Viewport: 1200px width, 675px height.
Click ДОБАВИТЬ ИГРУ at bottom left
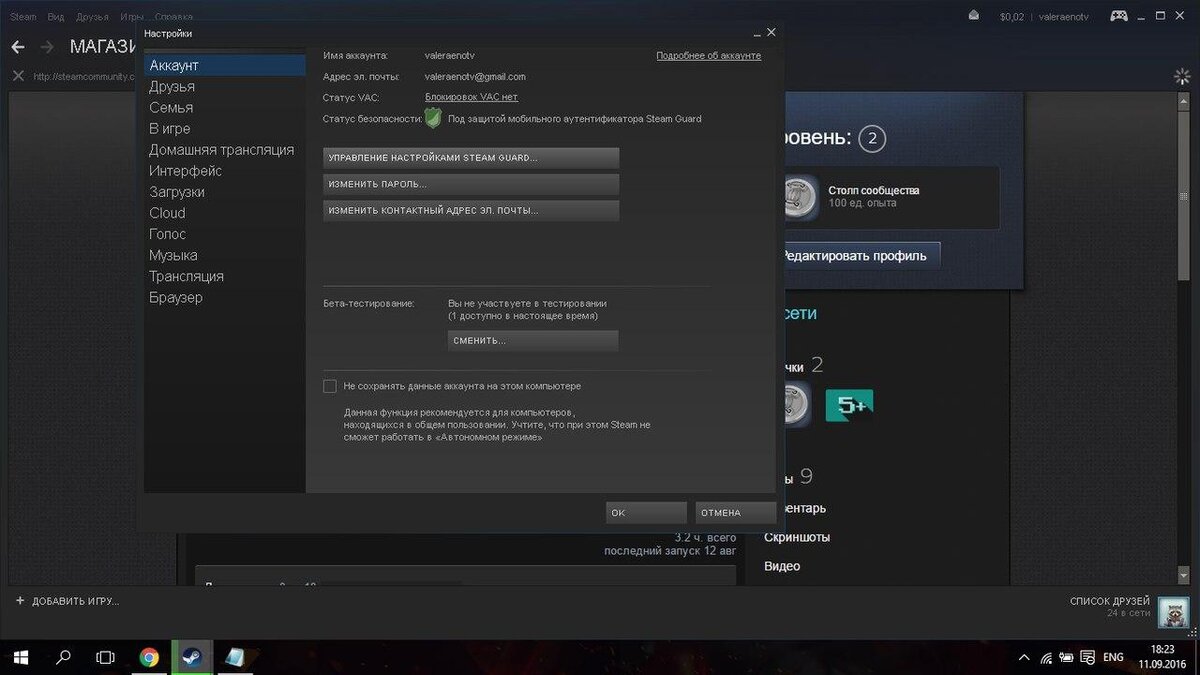coord(76,601)
